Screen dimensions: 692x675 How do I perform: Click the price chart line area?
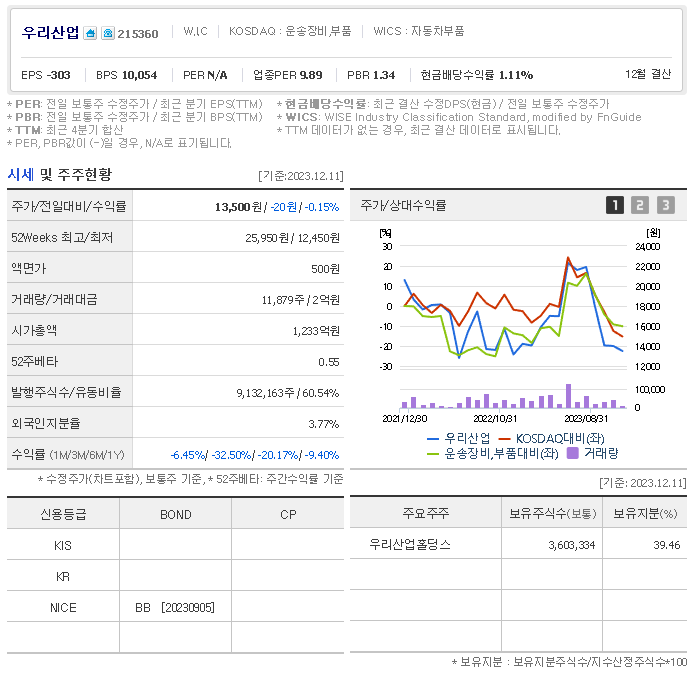513,307
